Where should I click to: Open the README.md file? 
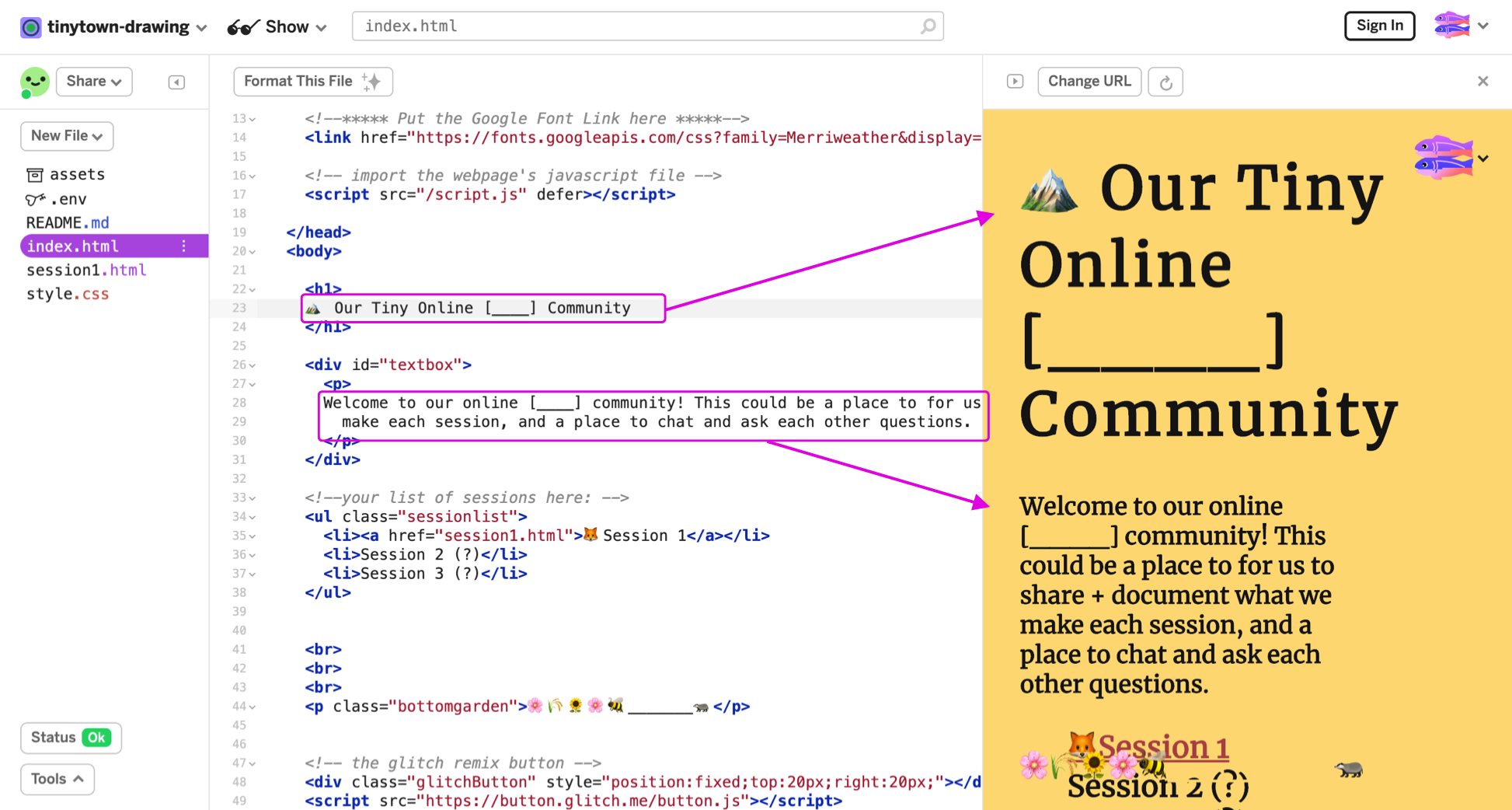[x=68, y=222]
